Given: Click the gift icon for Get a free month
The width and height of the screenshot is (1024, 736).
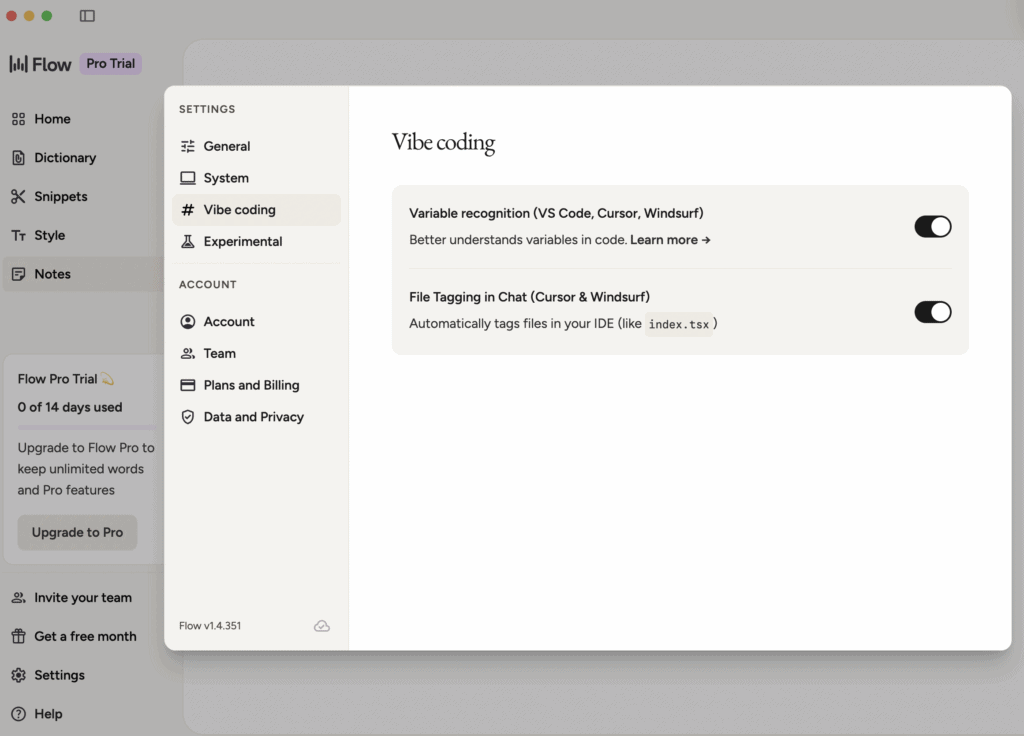Looking at the screenshot, I should coord(18,637).
